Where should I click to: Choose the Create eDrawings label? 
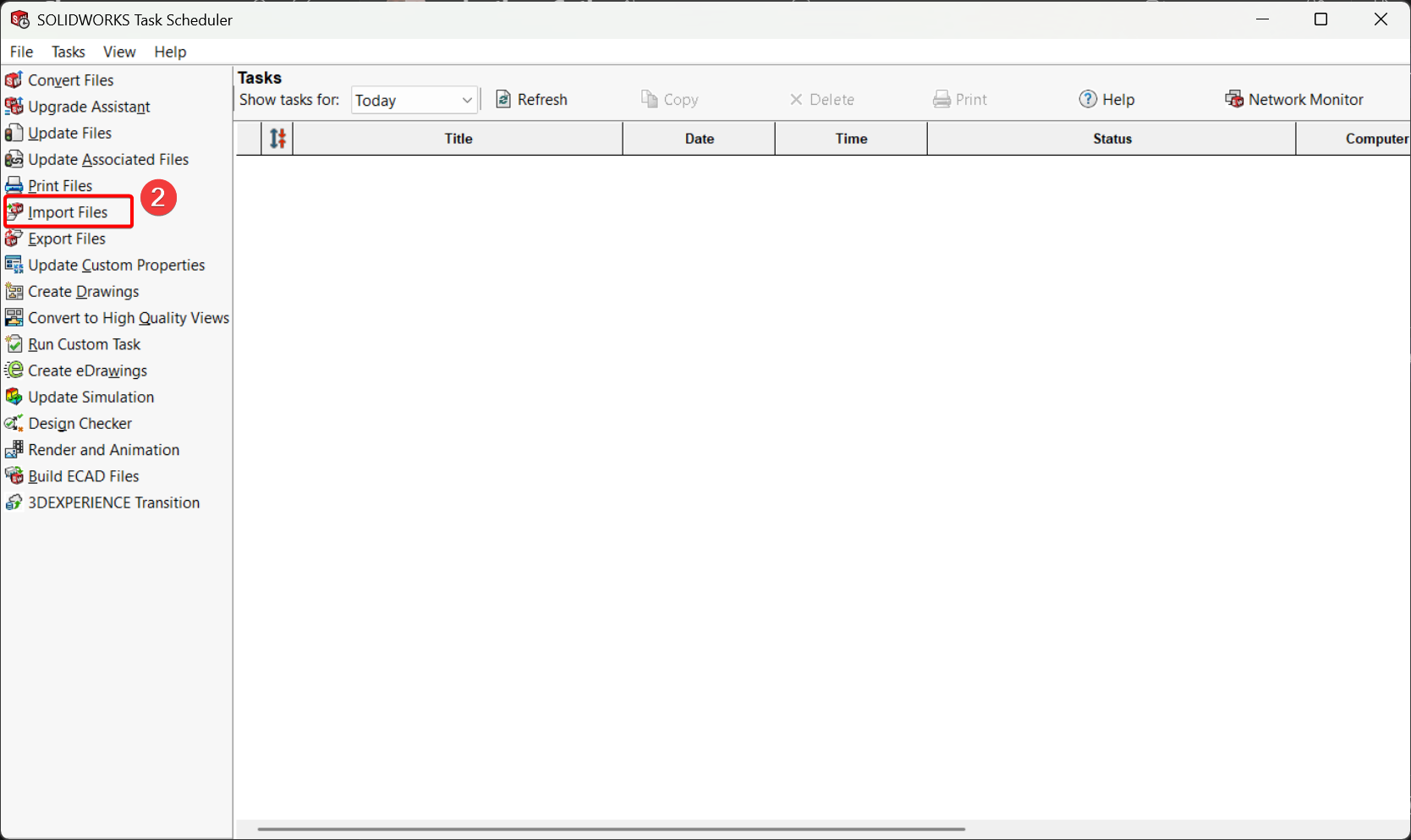[x=88, y=371]
